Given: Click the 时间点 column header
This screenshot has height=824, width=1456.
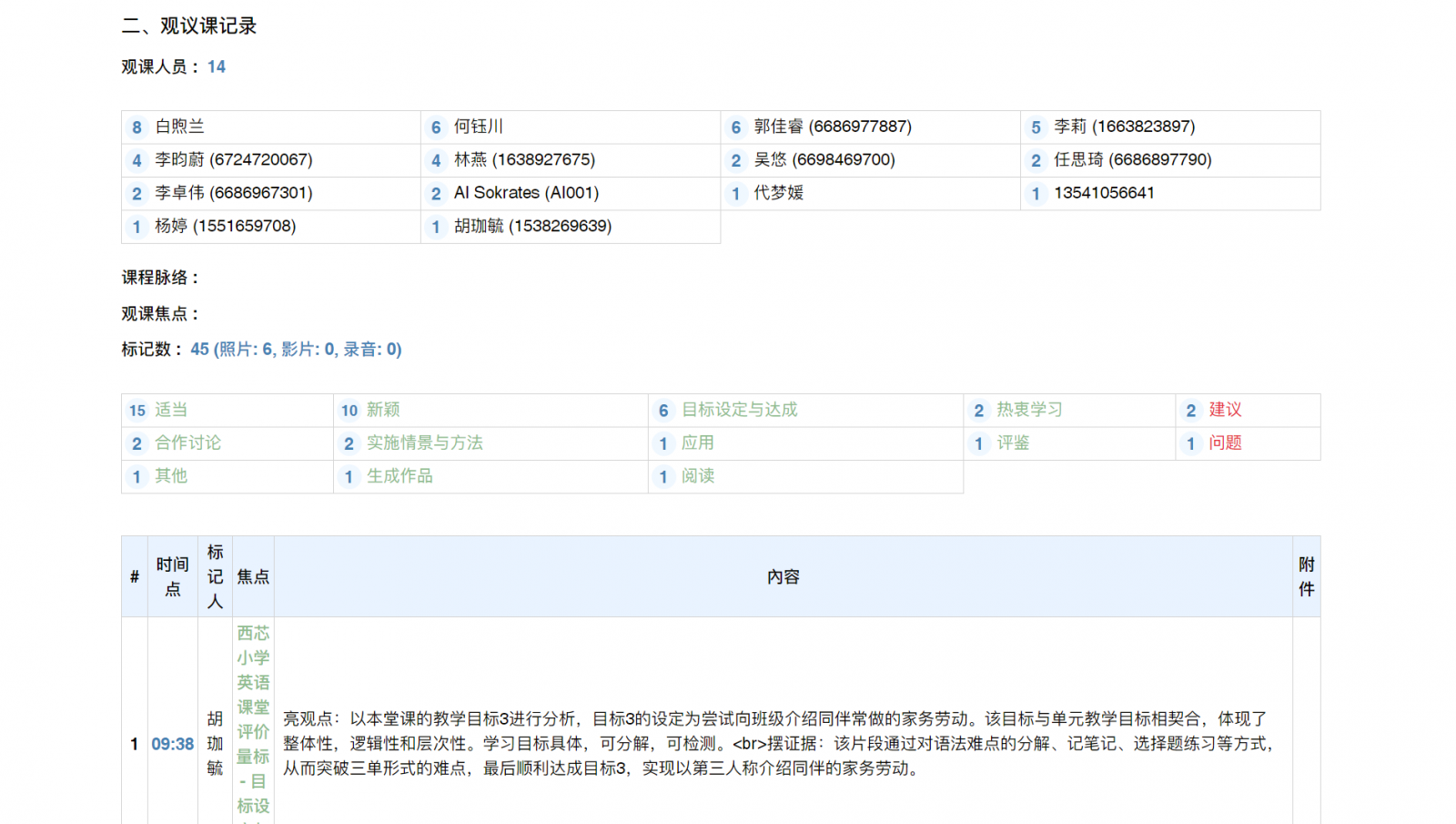Looking at the screenshot, I should 172,576.
